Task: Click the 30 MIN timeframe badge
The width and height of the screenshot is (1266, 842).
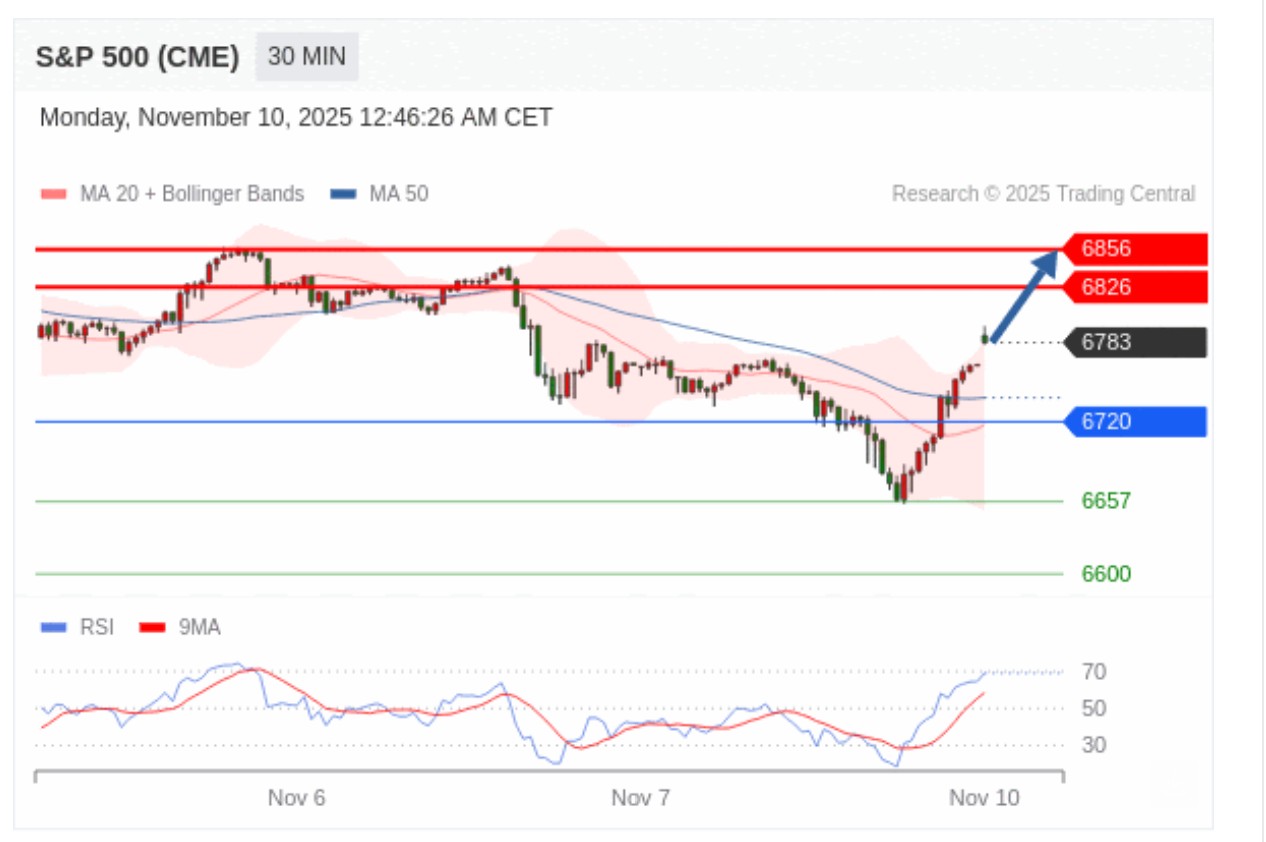Action: [306, 57]
